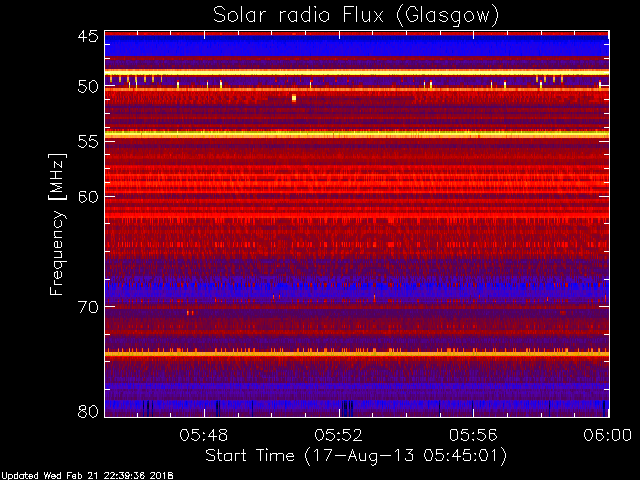Screen dimensions: 640x480
Task: Click the time tick label '05:52'
Action: click(x=338, y=435)
